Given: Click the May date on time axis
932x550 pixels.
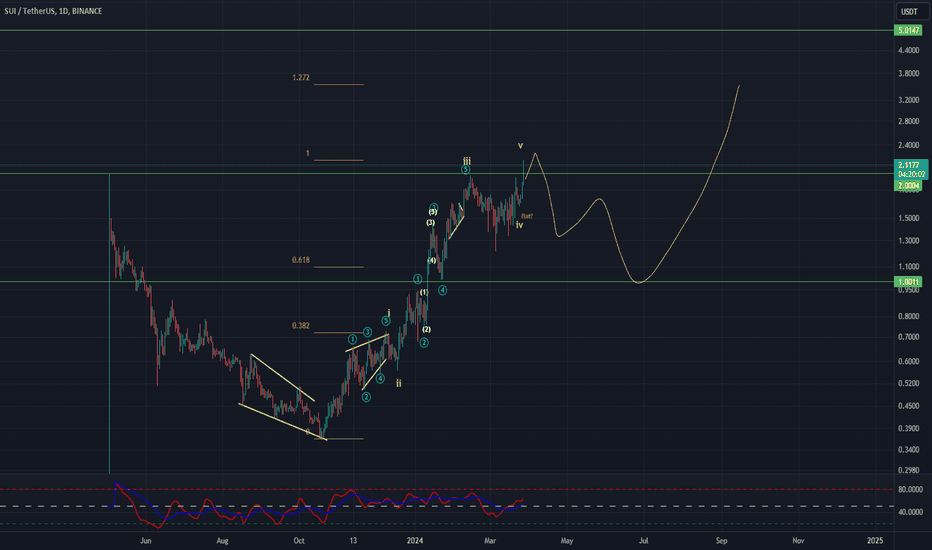Looking at the screenshot, I should click(566, 540).
